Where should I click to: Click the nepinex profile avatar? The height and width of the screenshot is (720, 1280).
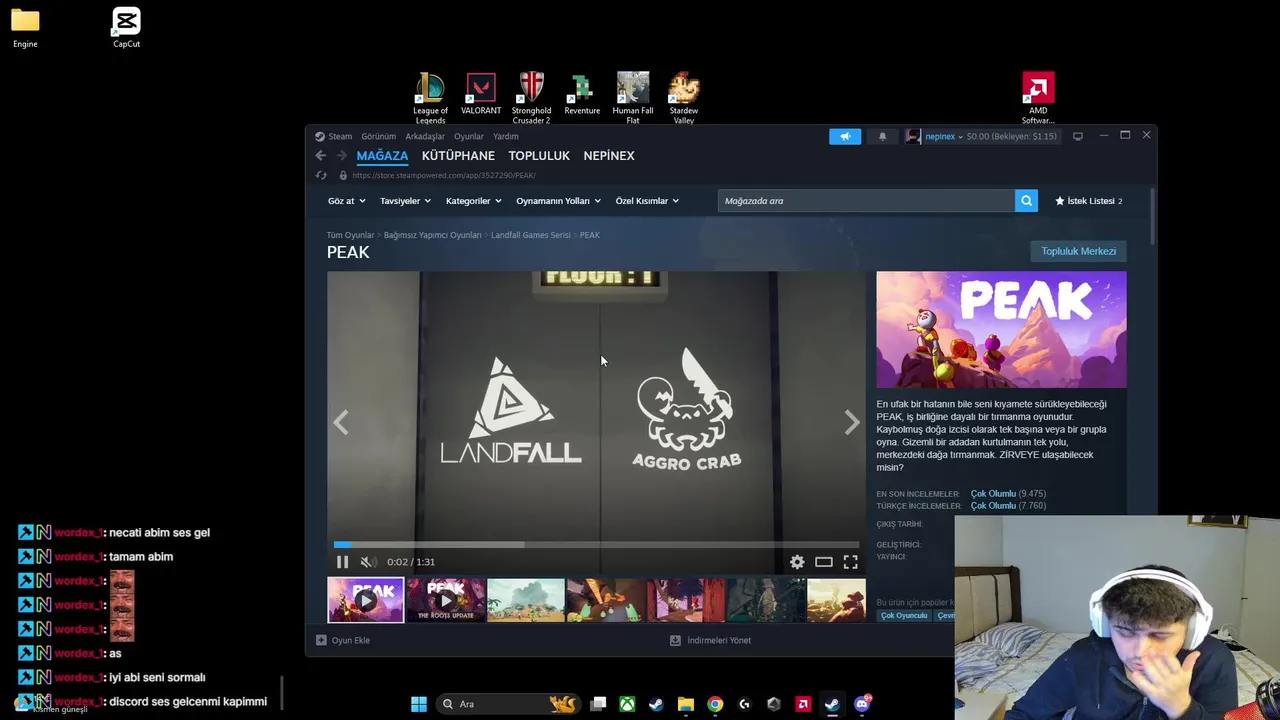913,136
